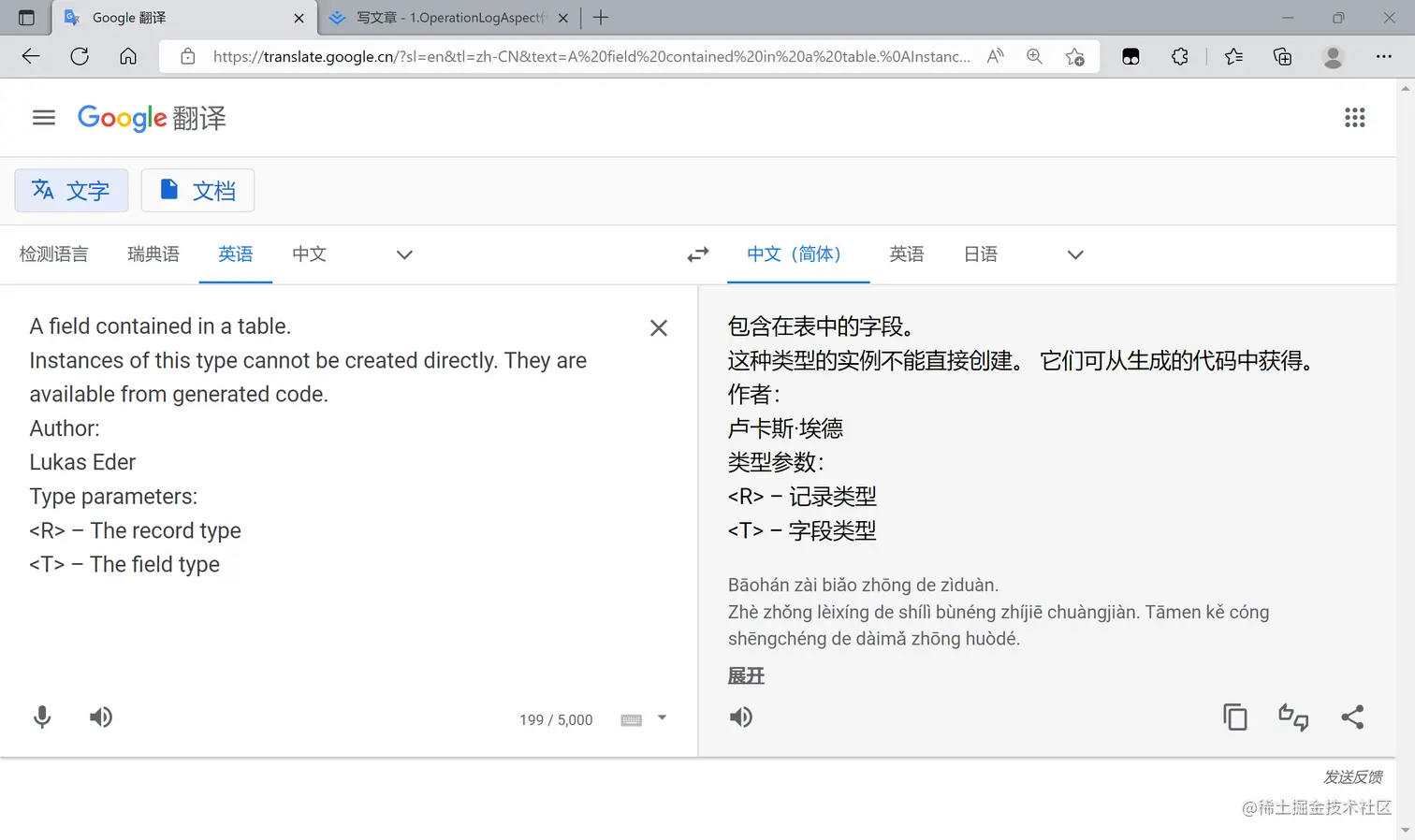The image size is (1415, 840).
Task: Activate Read aloud in address bar
Action: click(x=996, y=56)
